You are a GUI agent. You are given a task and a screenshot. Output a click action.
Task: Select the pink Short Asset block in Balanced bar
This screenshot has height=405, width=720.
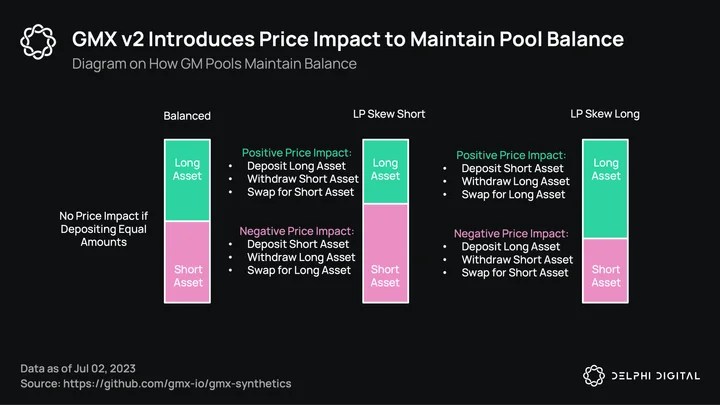(187, 262)
